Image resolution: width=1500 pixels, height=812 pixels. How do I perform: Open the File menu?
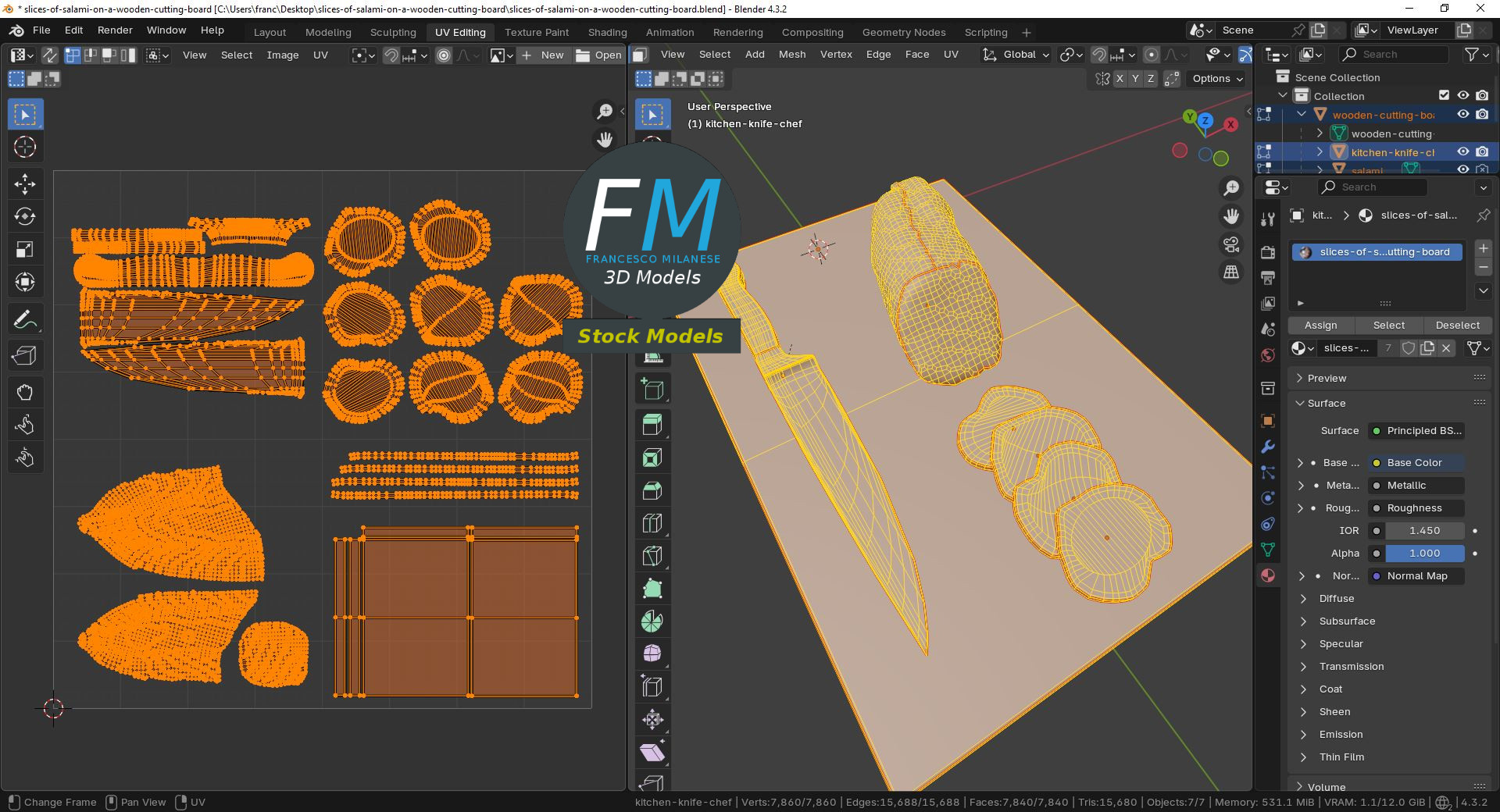click(41, 30)
